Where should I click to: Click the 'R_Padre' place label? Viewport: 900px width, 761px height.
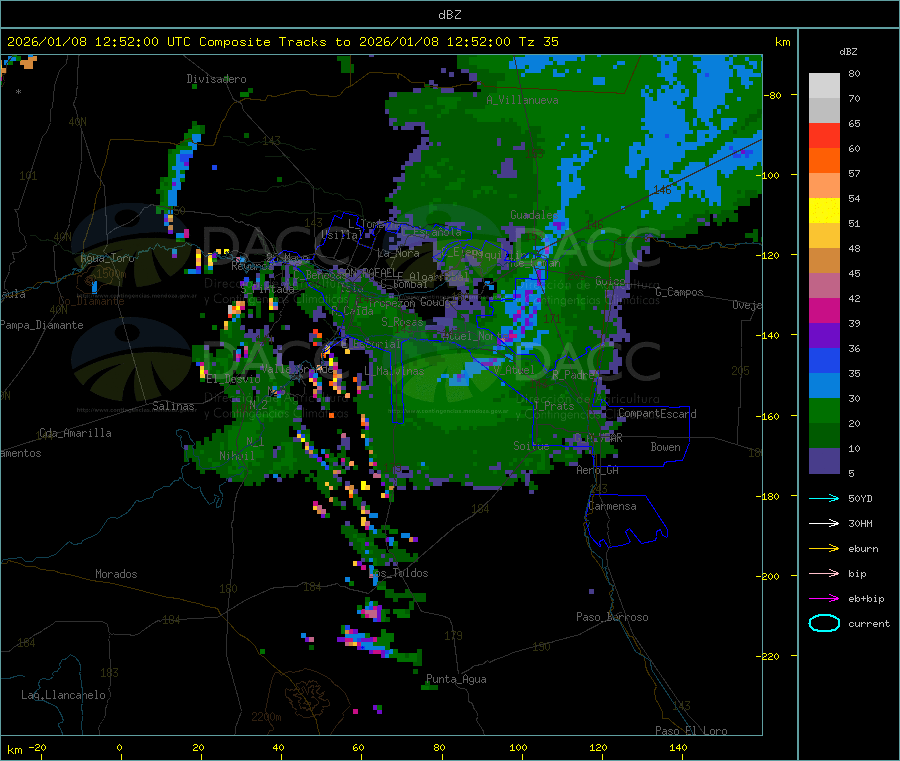coord(573,375)
